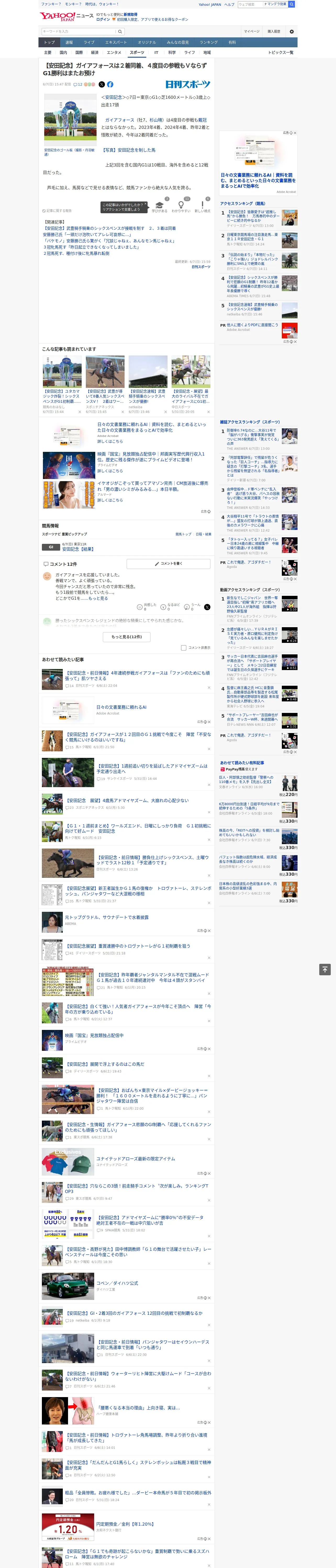The height and width of the screenshot is (1568, 336).
Task: Click the back-to-top arrow button
Action: 325,970
